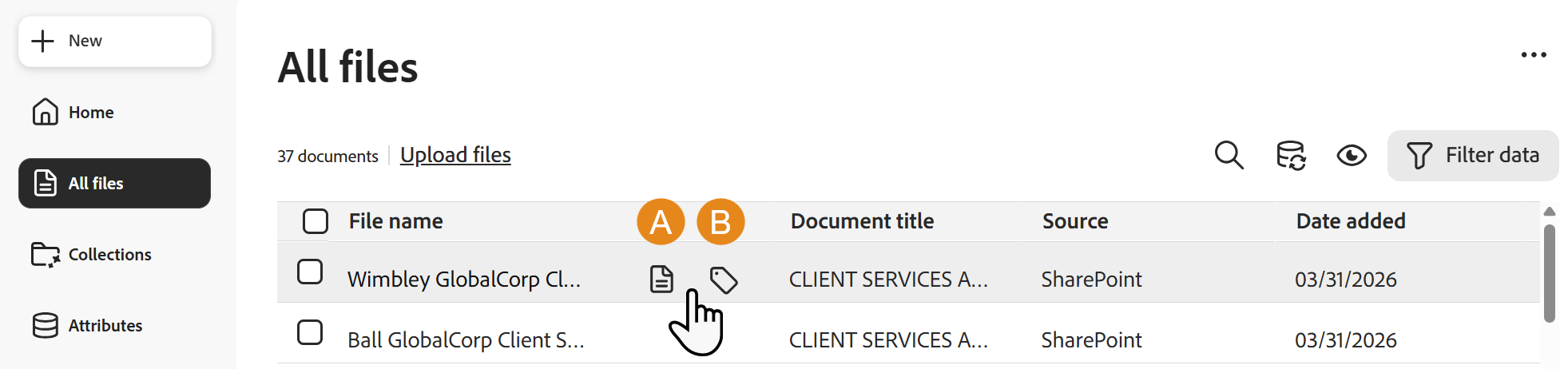Screen dimensions: 1568x369
Task: Click the vertical scrollbar thumb
Action: 1550,273
